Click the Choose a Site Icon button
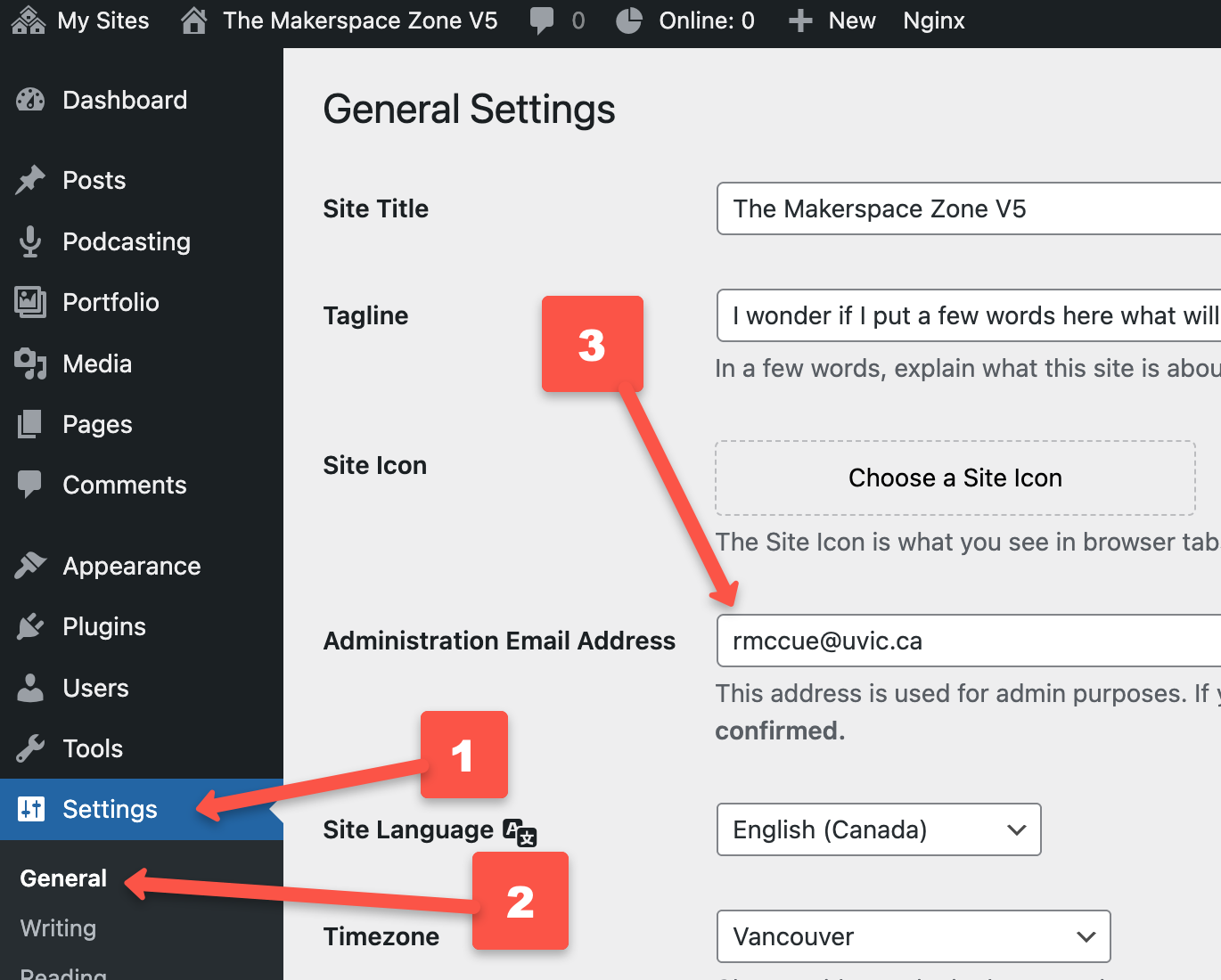1221x980 pixels. click(955, 478)
